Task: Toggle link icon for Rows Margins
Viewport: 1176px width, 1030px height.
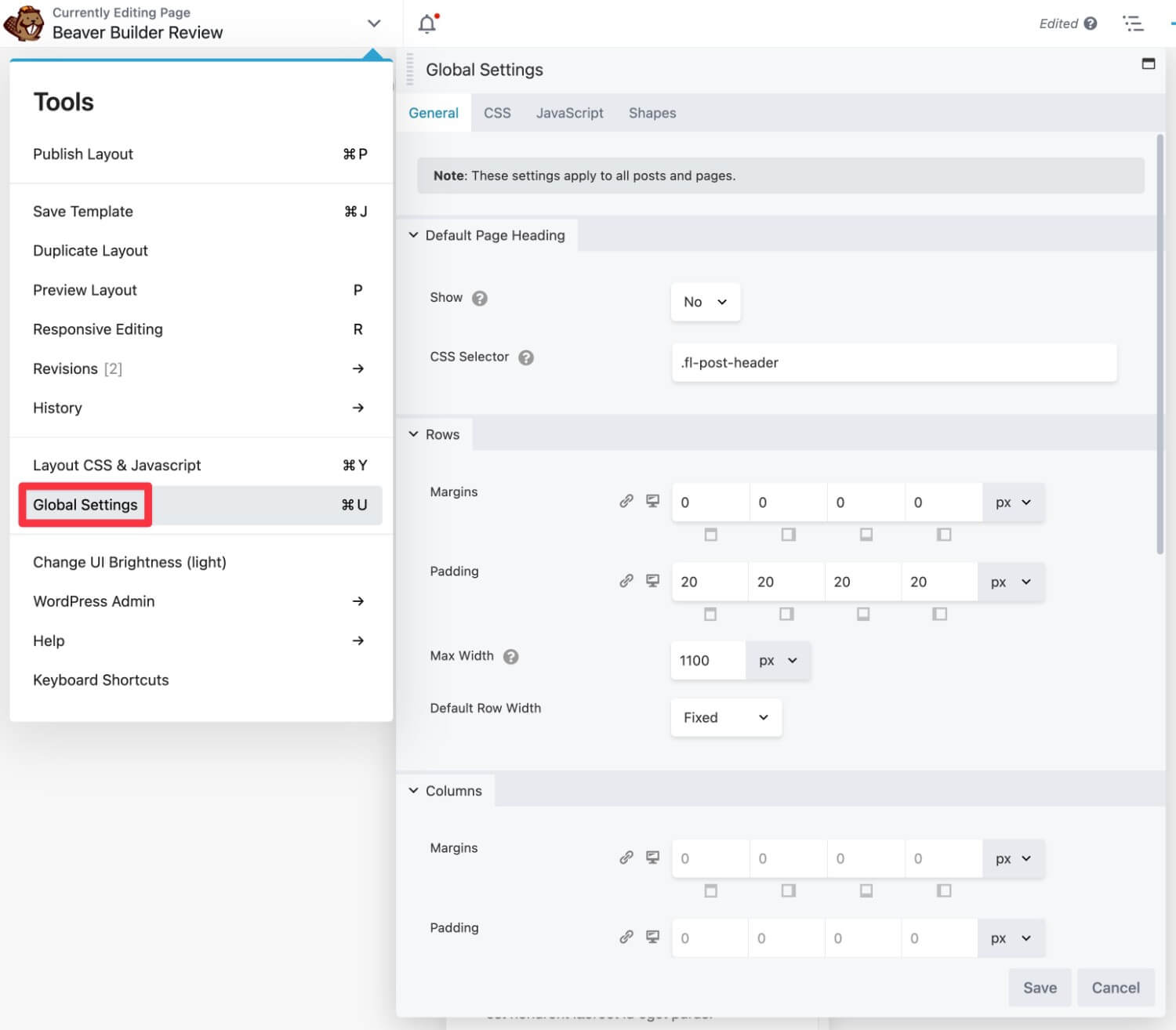Action: tap(626, 501)
